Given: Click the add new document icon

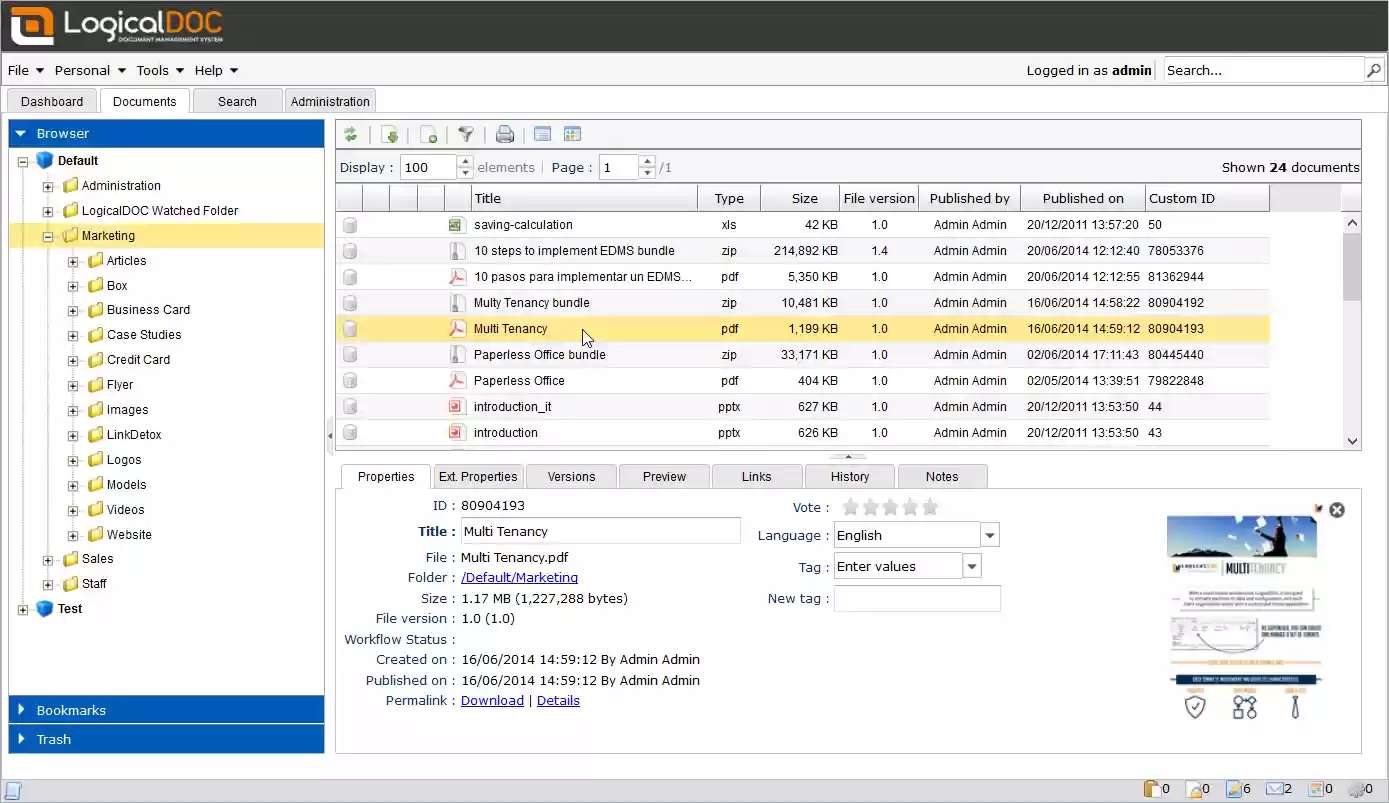Looking at the screenshot, I should (x=428, y=134).
